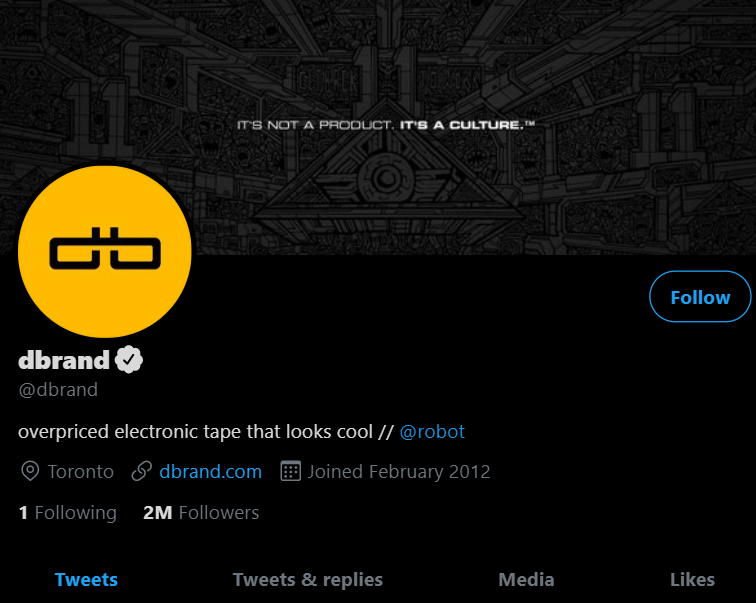Click the chain link icon
The image size is (756, 603).
coord(142,471)
